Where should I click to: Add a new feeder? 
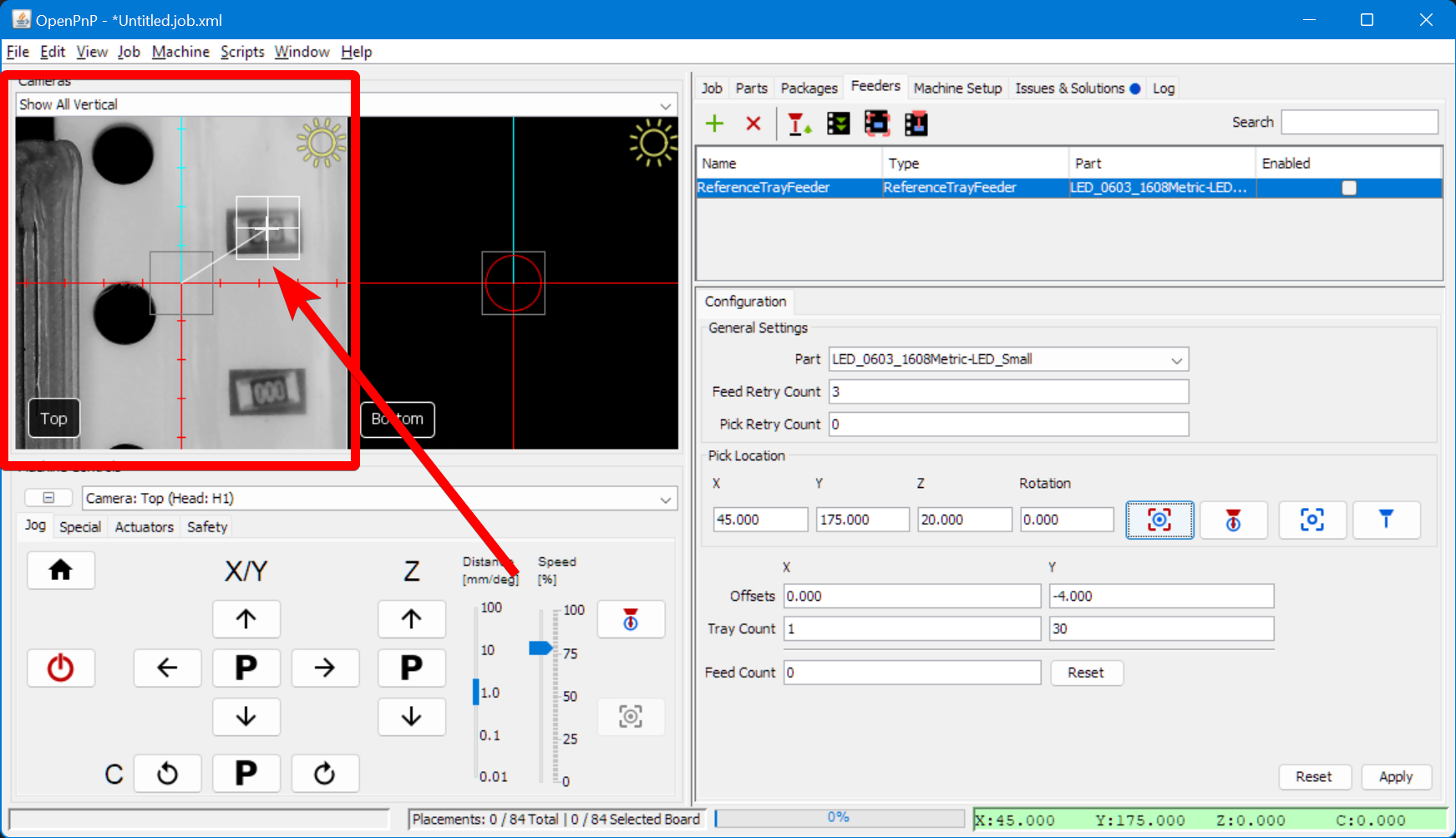715,123
